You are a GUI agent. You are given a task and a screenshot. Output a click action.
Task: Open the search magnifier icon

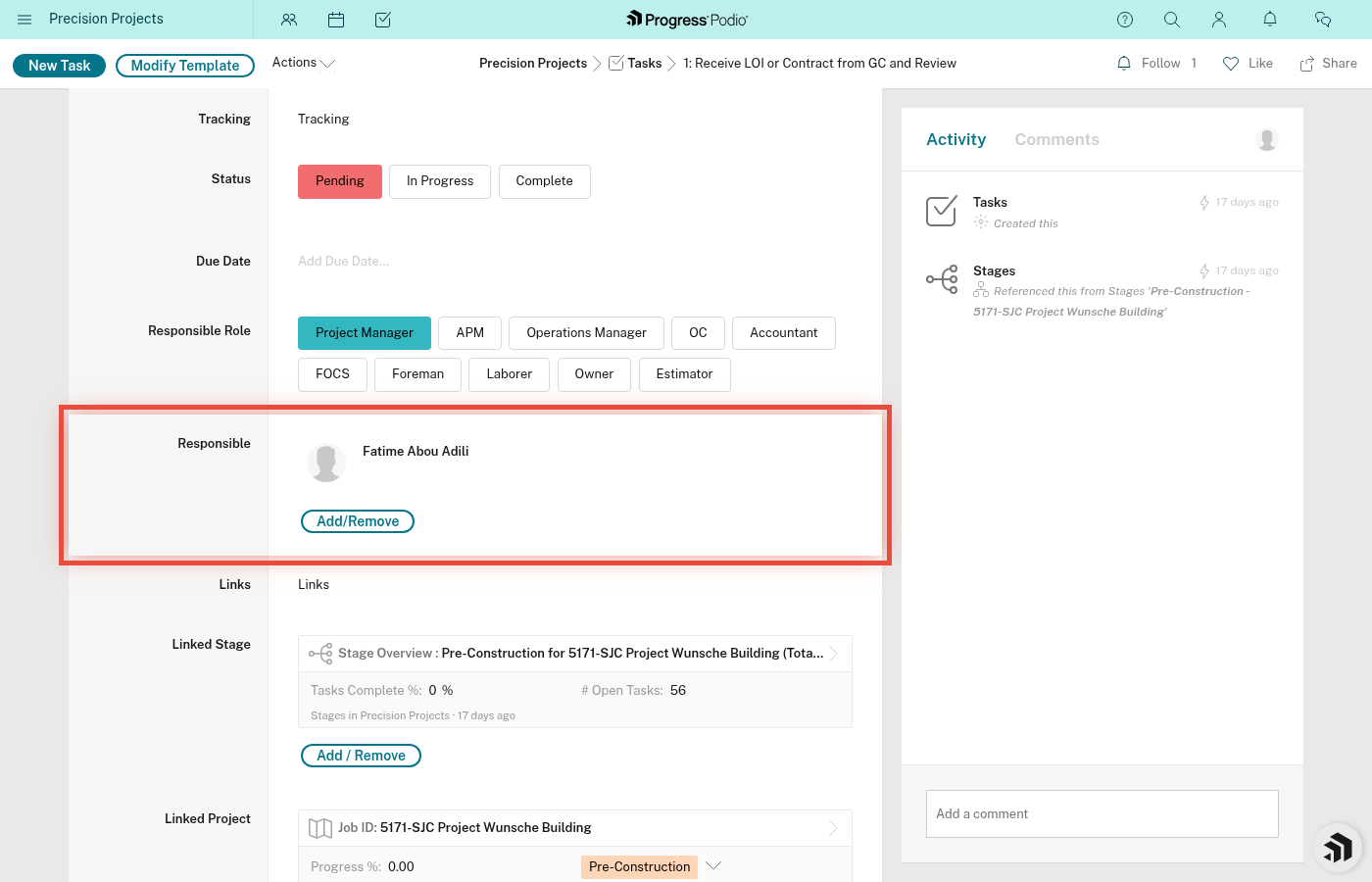point(1172,20)
